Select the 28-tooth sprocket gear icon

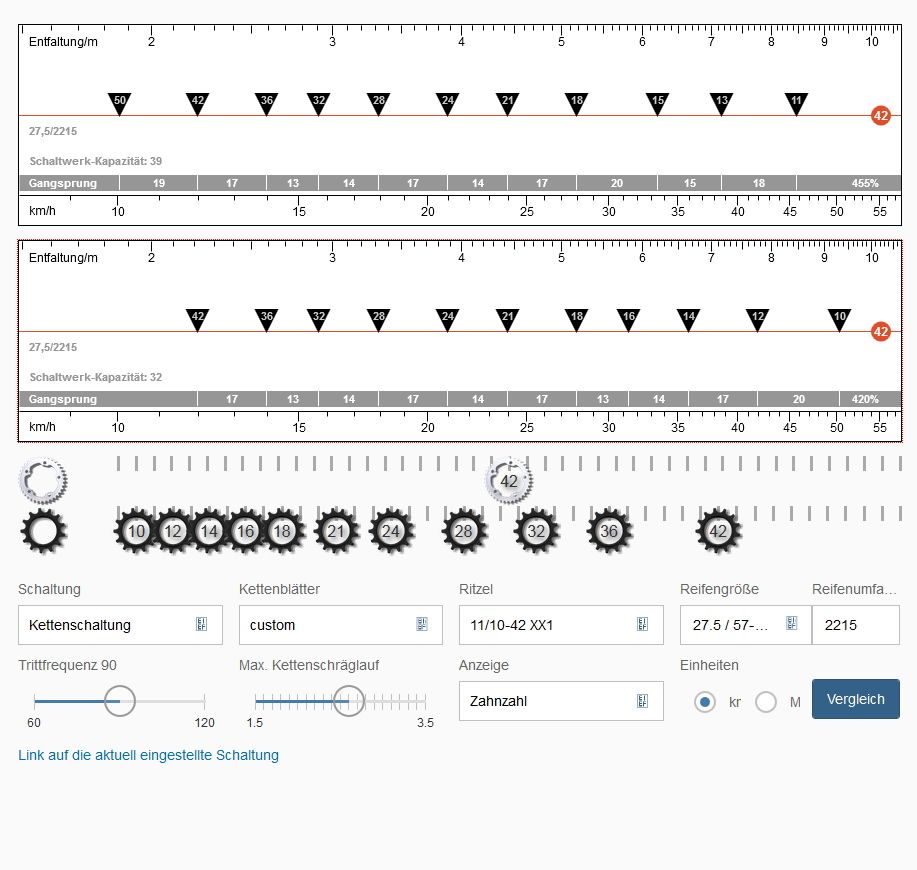[x=464, y=531]
